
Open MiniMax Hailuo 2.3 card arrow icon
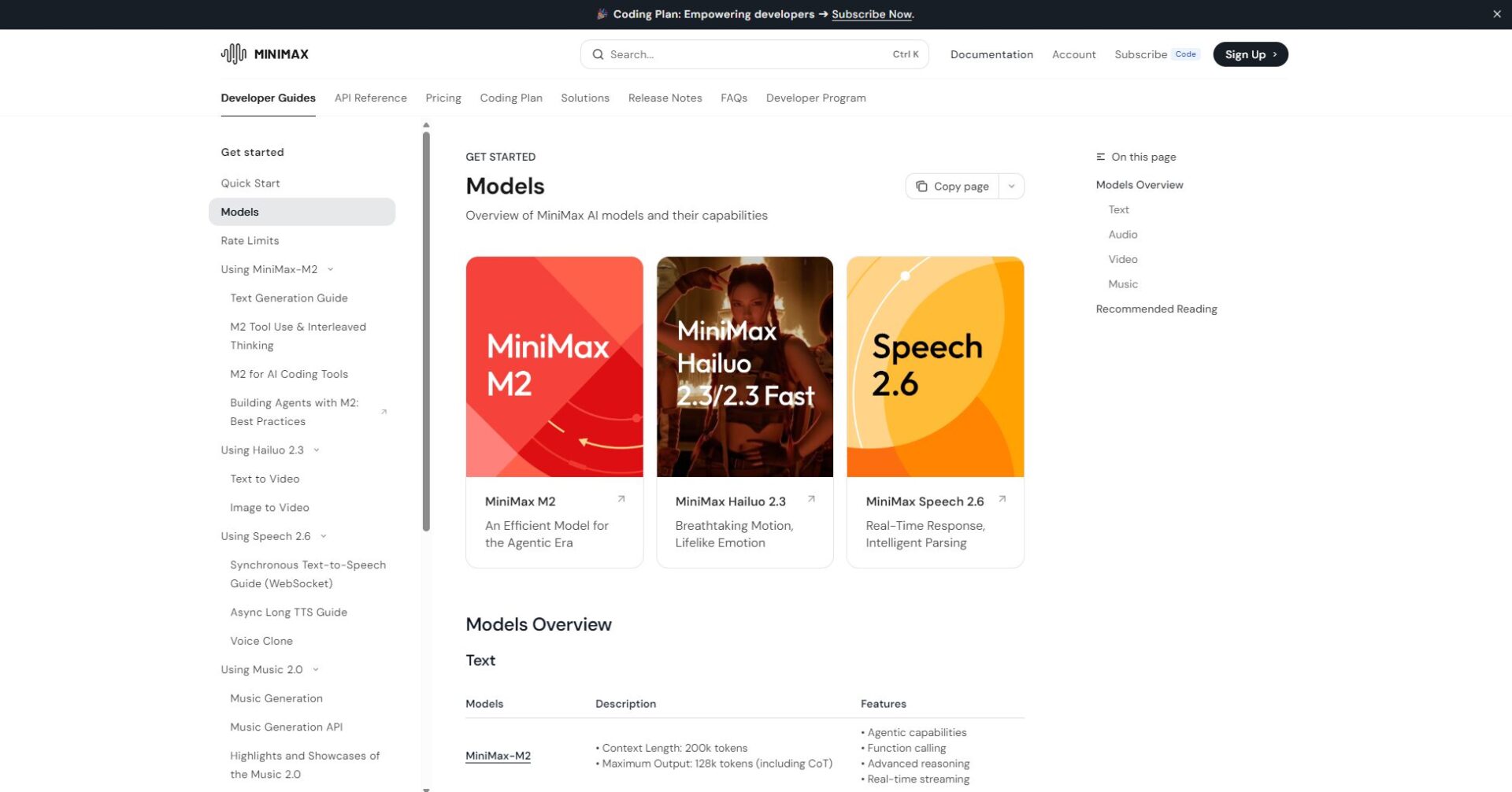pos(811,499)
